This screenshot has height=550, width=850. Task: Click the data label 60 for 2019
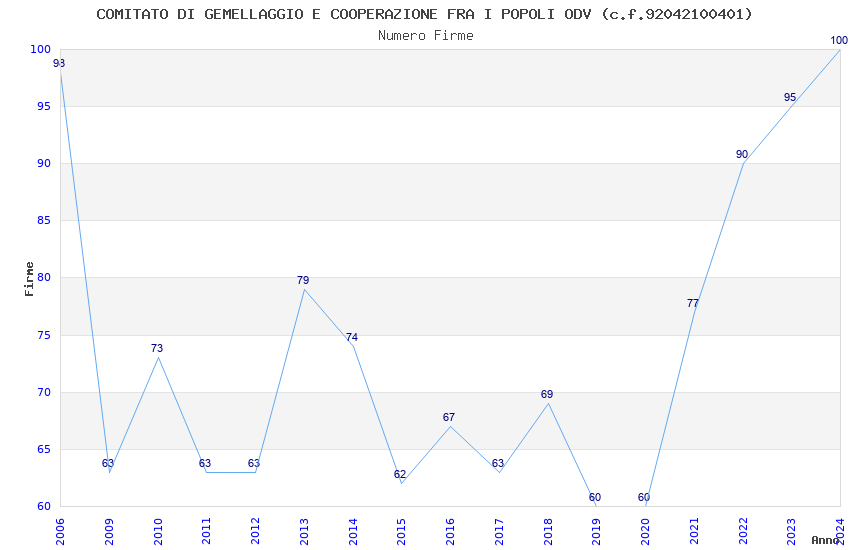(x=595, y=497)
